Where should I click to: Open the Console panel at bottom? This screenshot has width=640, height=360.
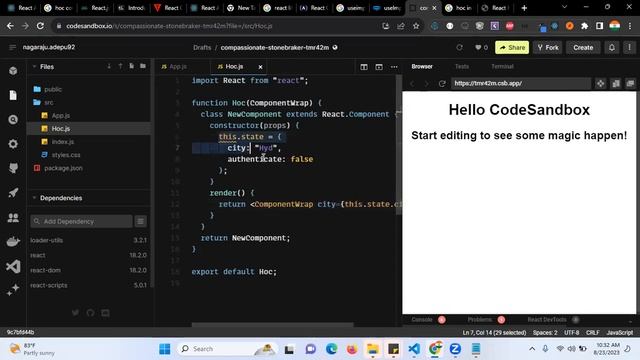[x=422, y=320]
